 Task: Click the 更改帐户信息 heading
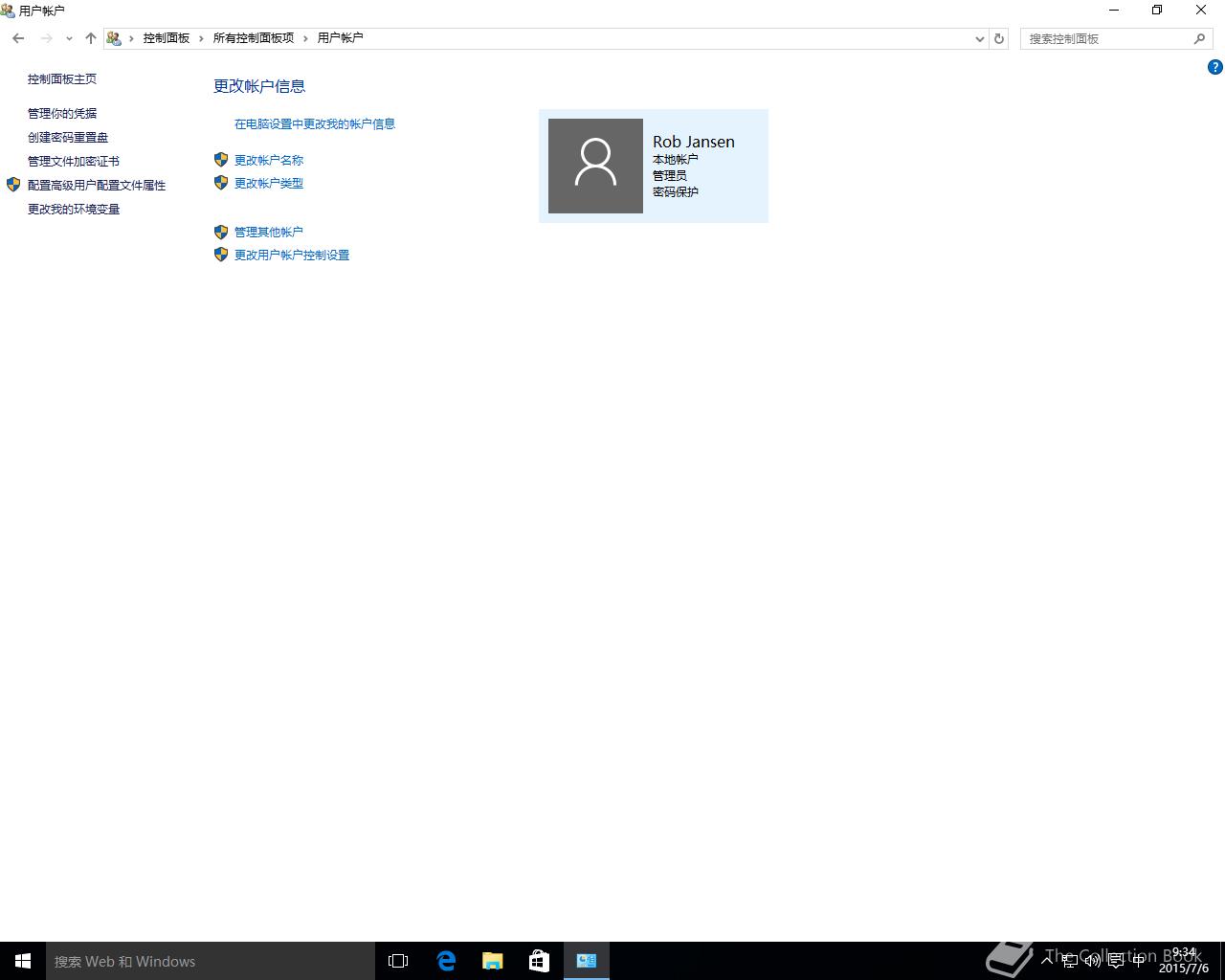pos(259,86)
